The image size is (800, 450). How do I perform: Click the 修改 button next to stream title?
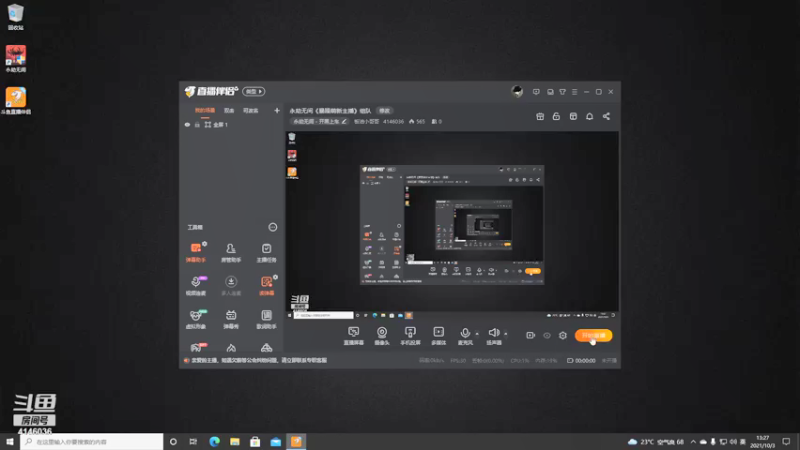[x=384, y=111]
